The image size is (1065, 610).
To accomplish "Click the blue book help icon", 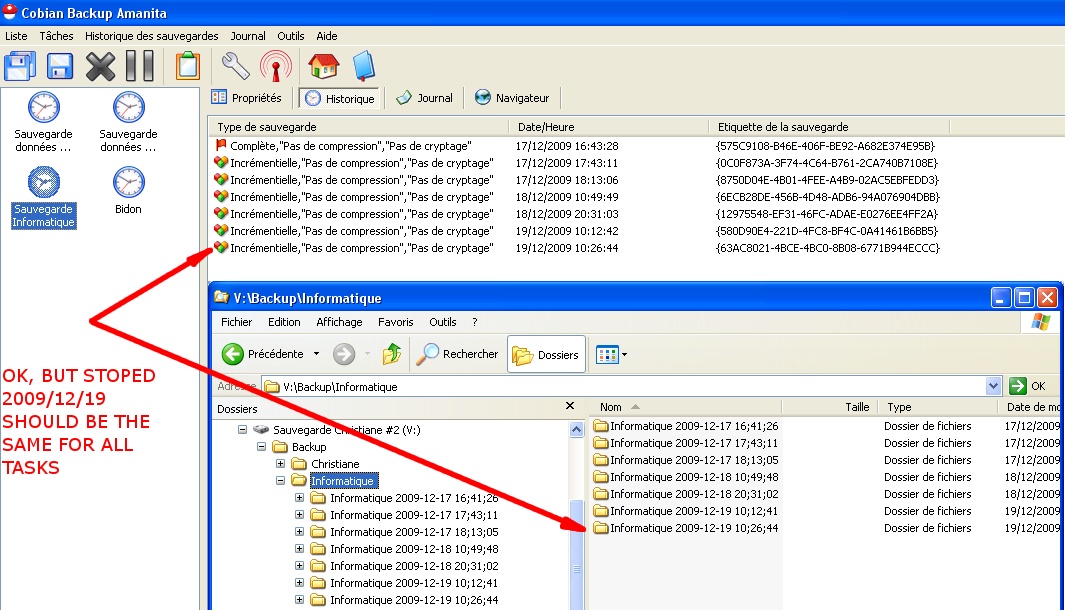I will [x=364, y=66].
